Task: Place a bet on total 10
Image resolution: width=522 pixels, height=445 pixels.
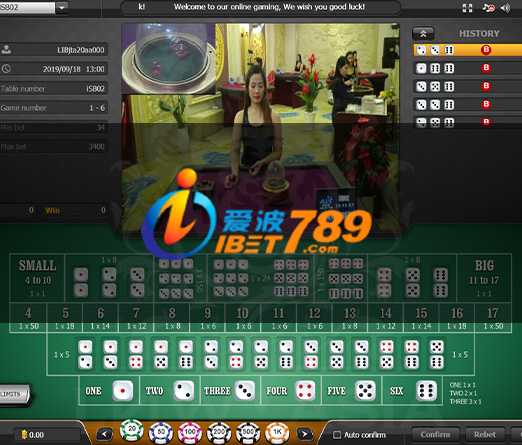Action: click(x=243, y=318)
